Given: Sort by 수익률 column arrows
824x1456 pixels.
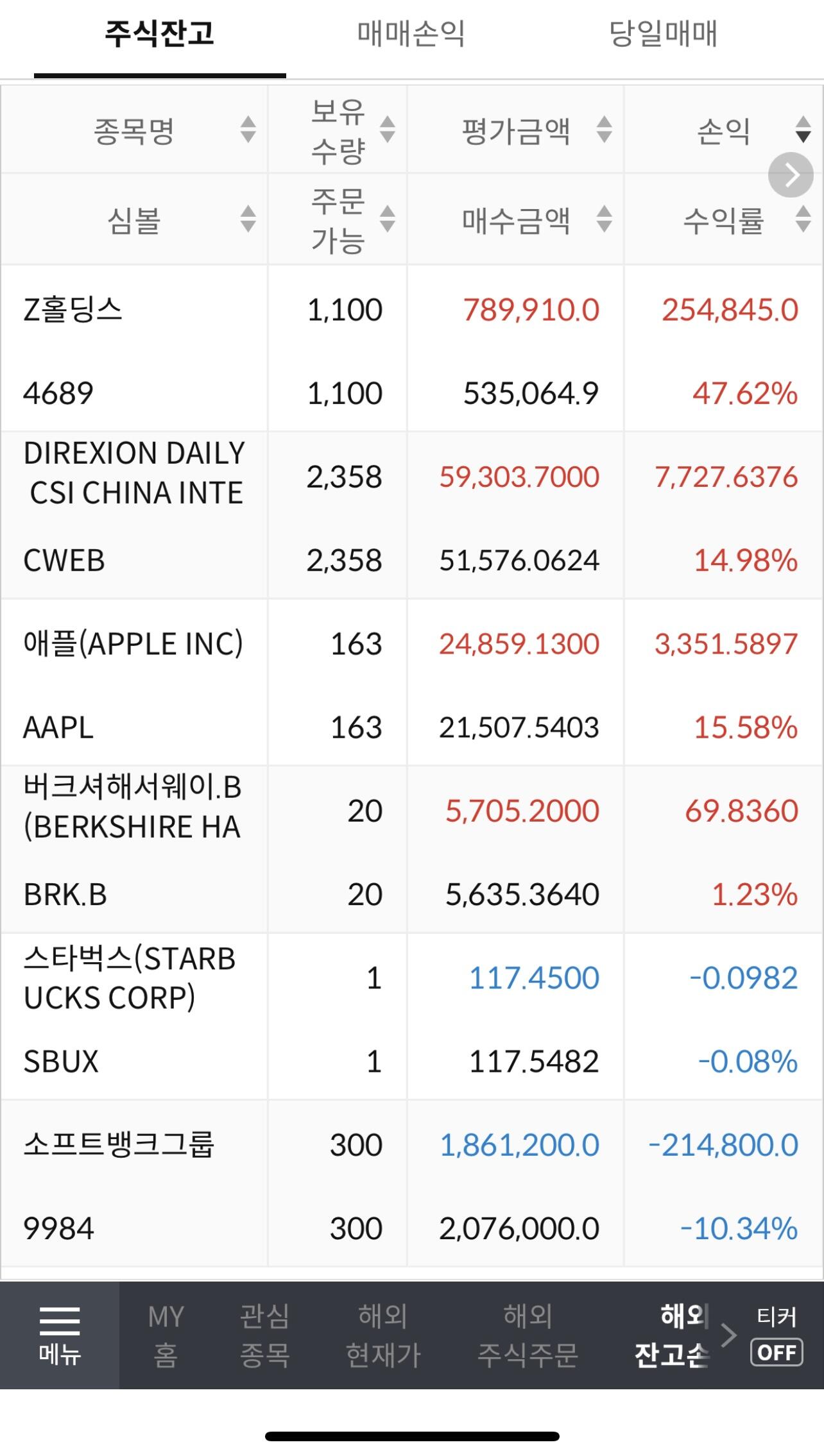Looking at the screenshot, I should click(x=803, y=219).
